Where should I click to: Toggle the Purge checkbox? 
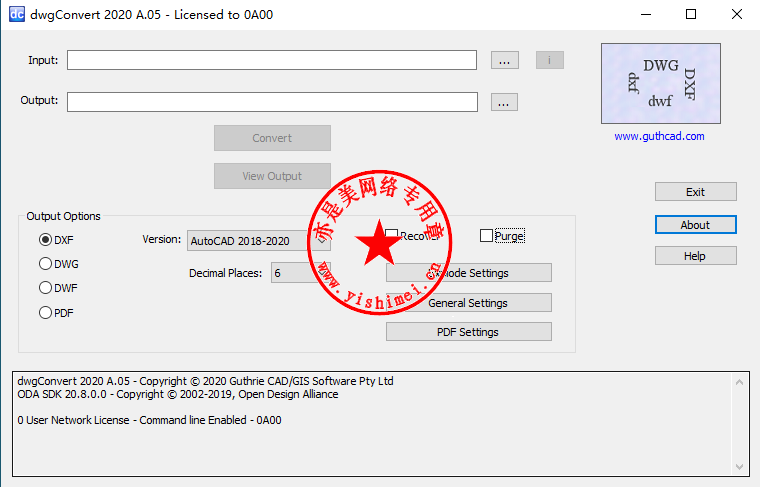click(487, 236)
